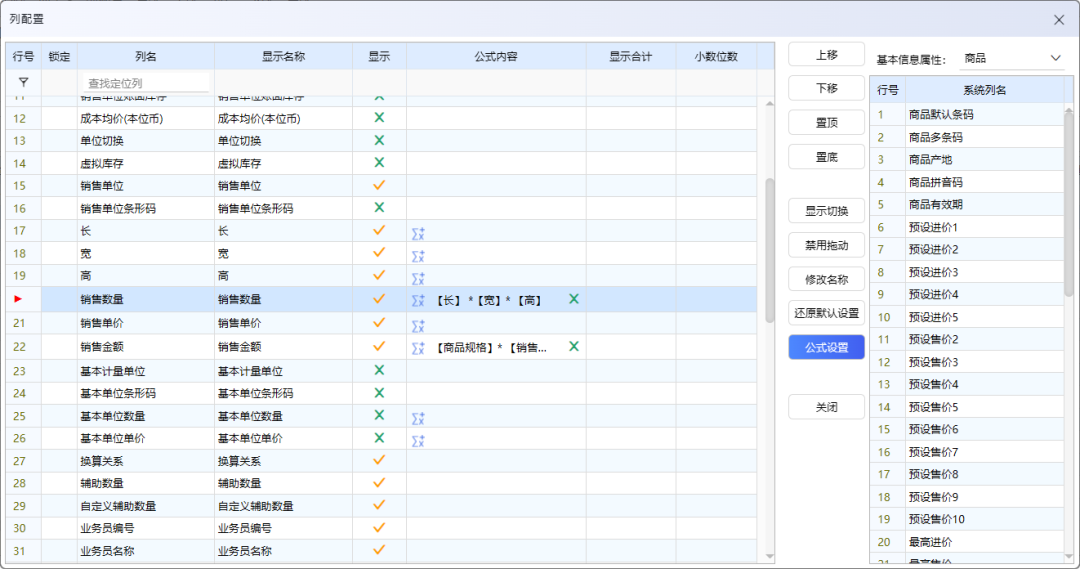Click the filter funnel icon in header row

(23, 83)
